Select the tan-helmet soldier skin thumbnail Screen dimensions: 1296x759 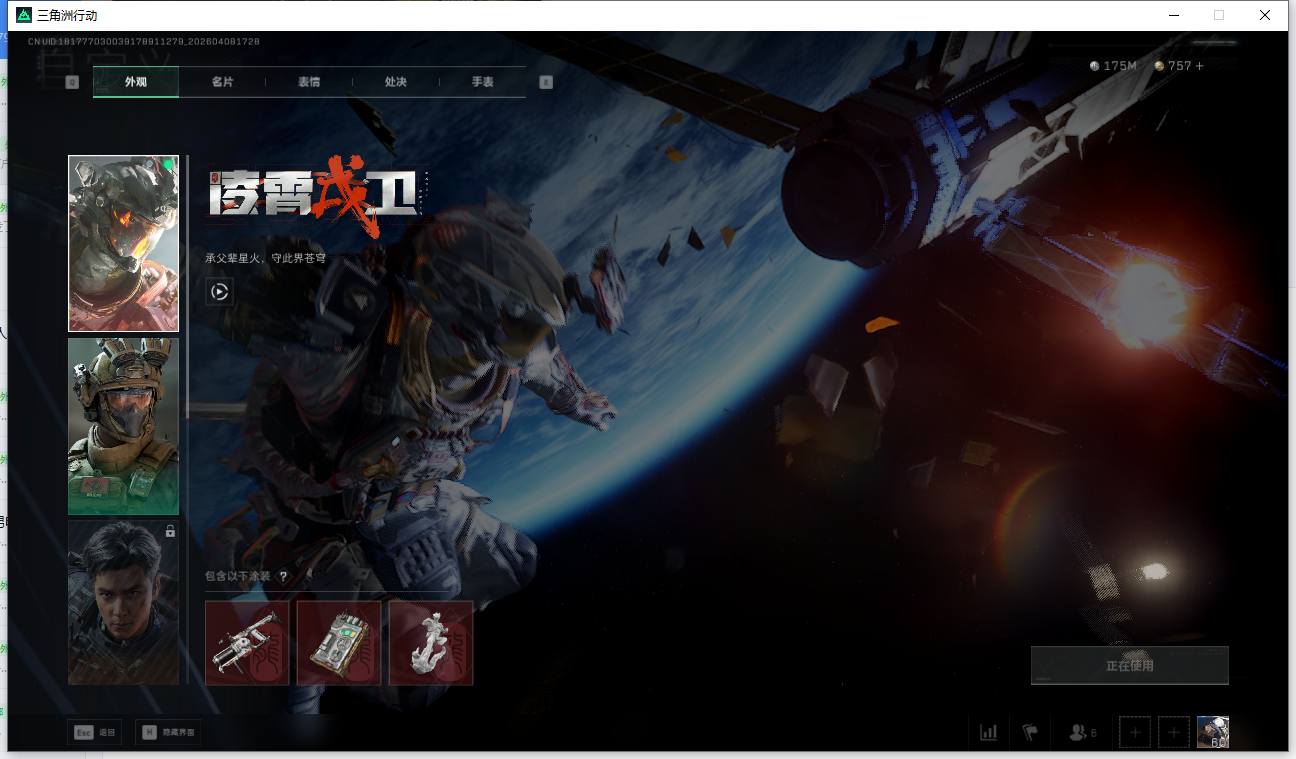123,426
